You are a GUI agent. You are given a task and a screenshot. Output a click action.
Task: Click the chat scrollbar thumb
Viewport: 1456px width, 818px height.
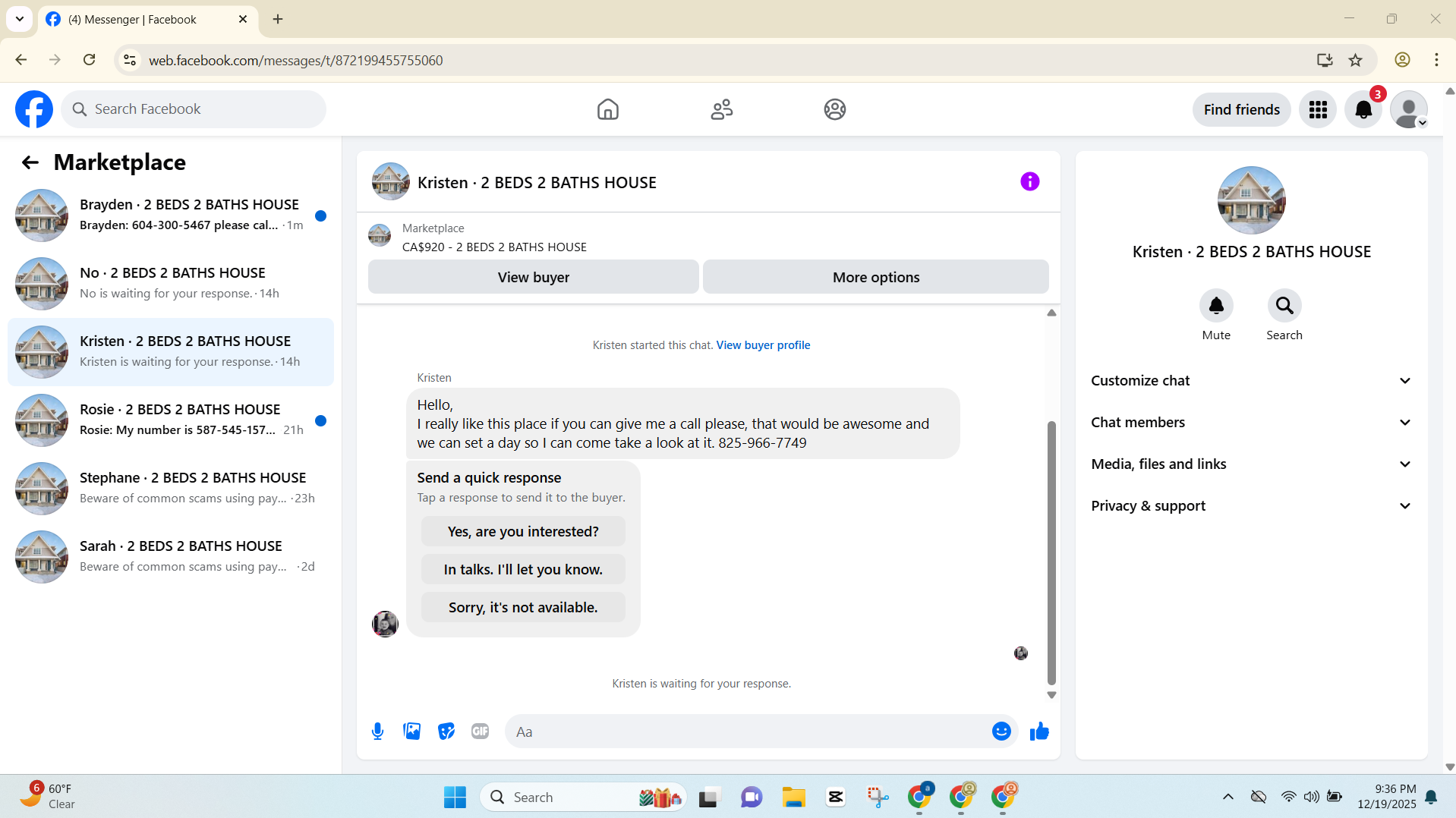[x=1051, y=552]
